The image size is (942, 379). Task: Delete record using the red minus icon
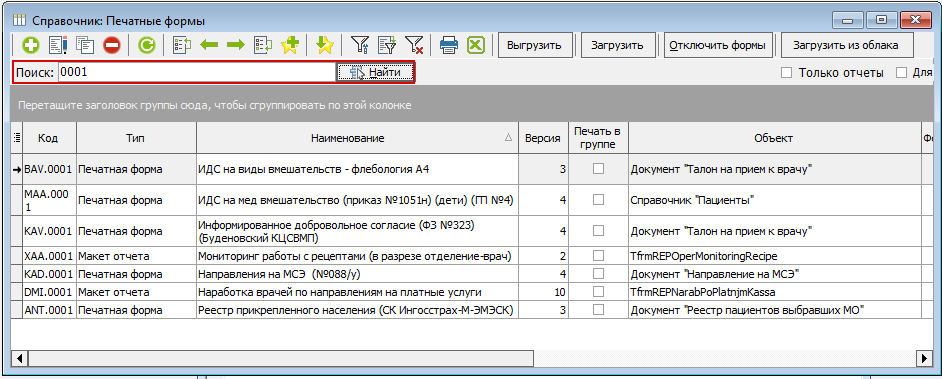point(112,45)
